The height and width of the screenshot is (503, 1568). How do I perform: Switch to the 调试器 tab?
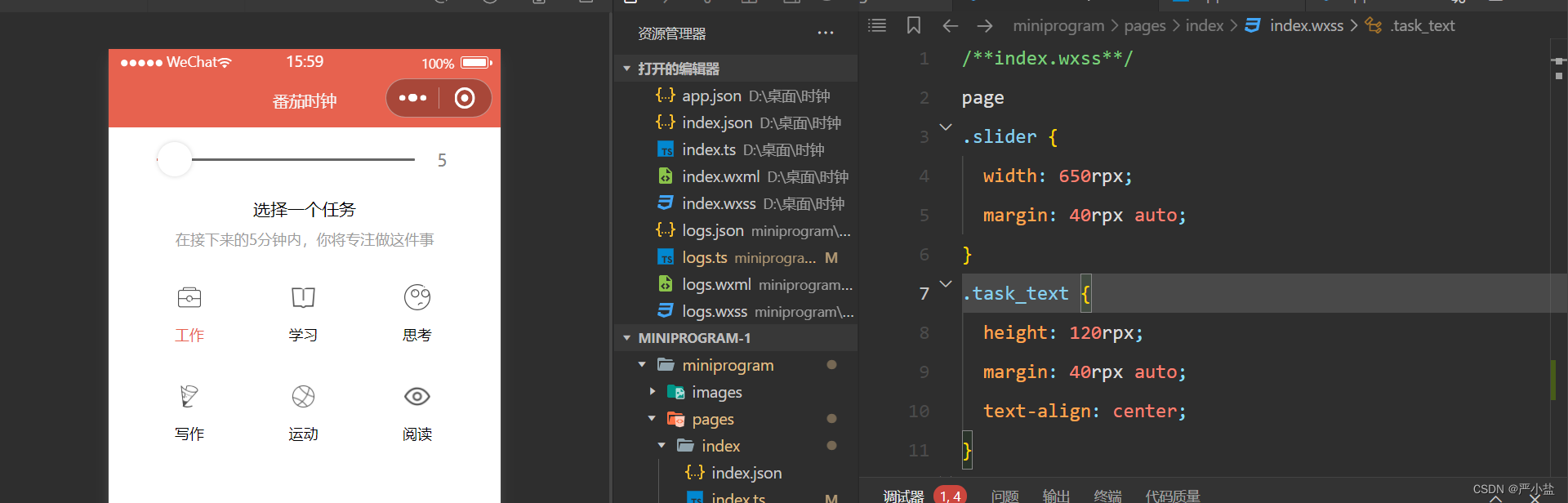click(x=903, y=496)
